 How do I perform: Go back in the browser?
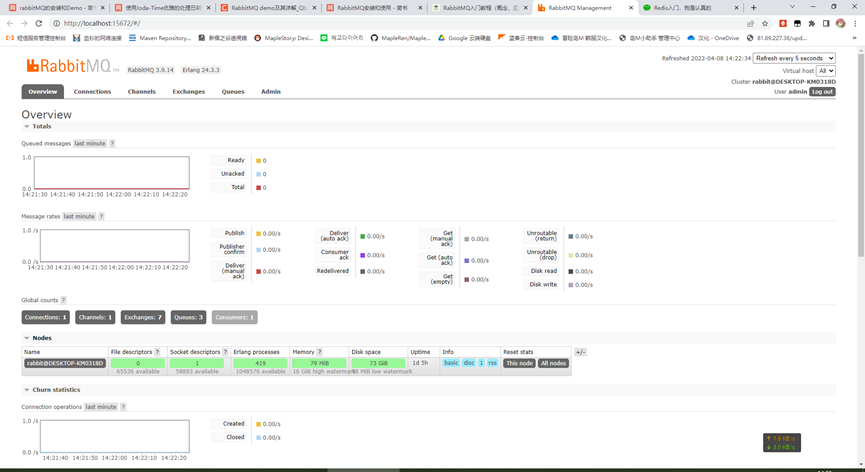9,23
